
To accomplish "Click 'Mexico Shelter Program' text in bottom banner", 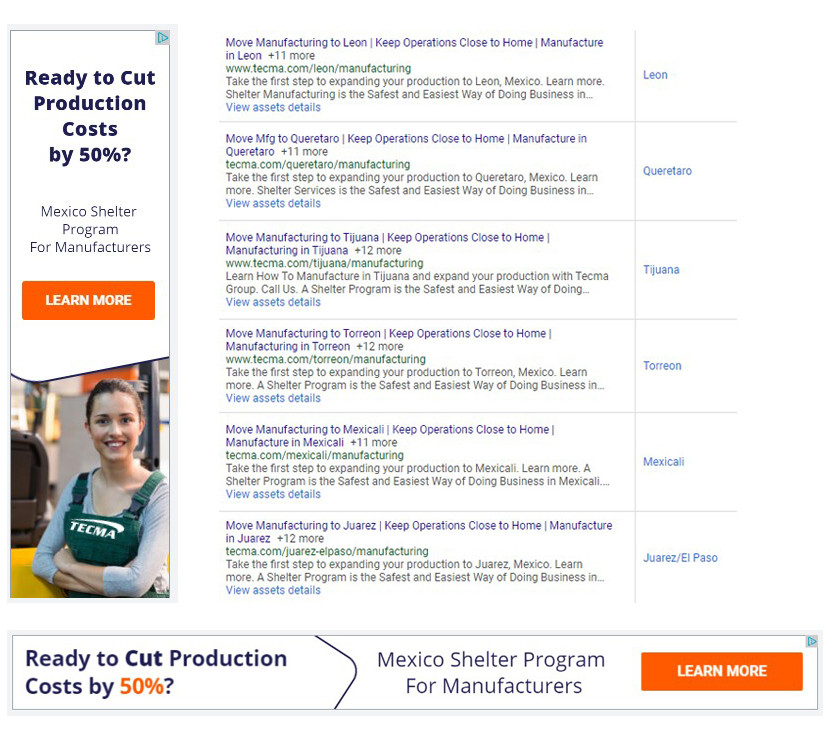I will click(x=491, y=660).
